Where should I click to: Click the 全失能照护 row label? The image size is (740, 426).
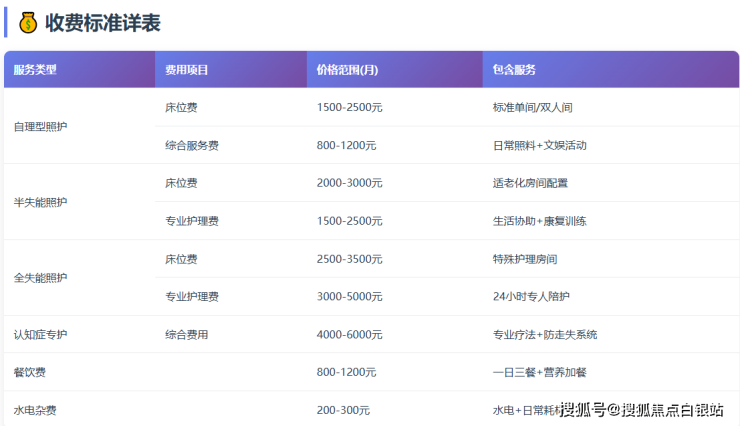[x=41, y=277]
